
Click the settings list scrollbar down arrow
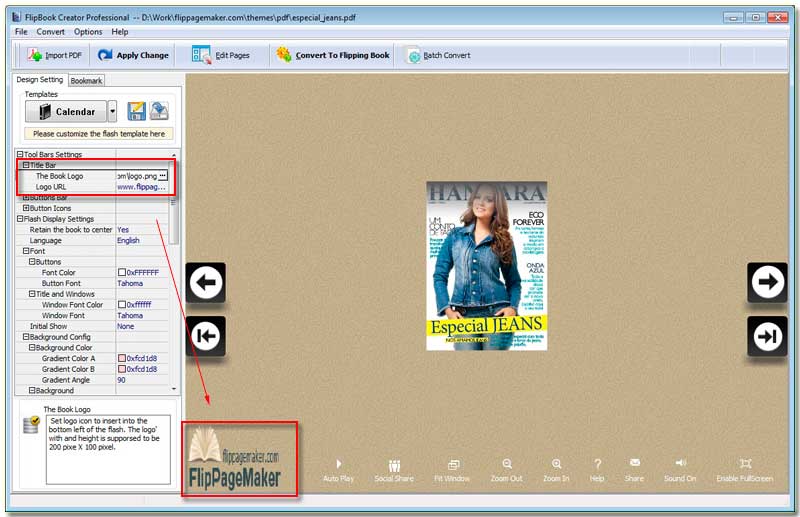(174, 389)
